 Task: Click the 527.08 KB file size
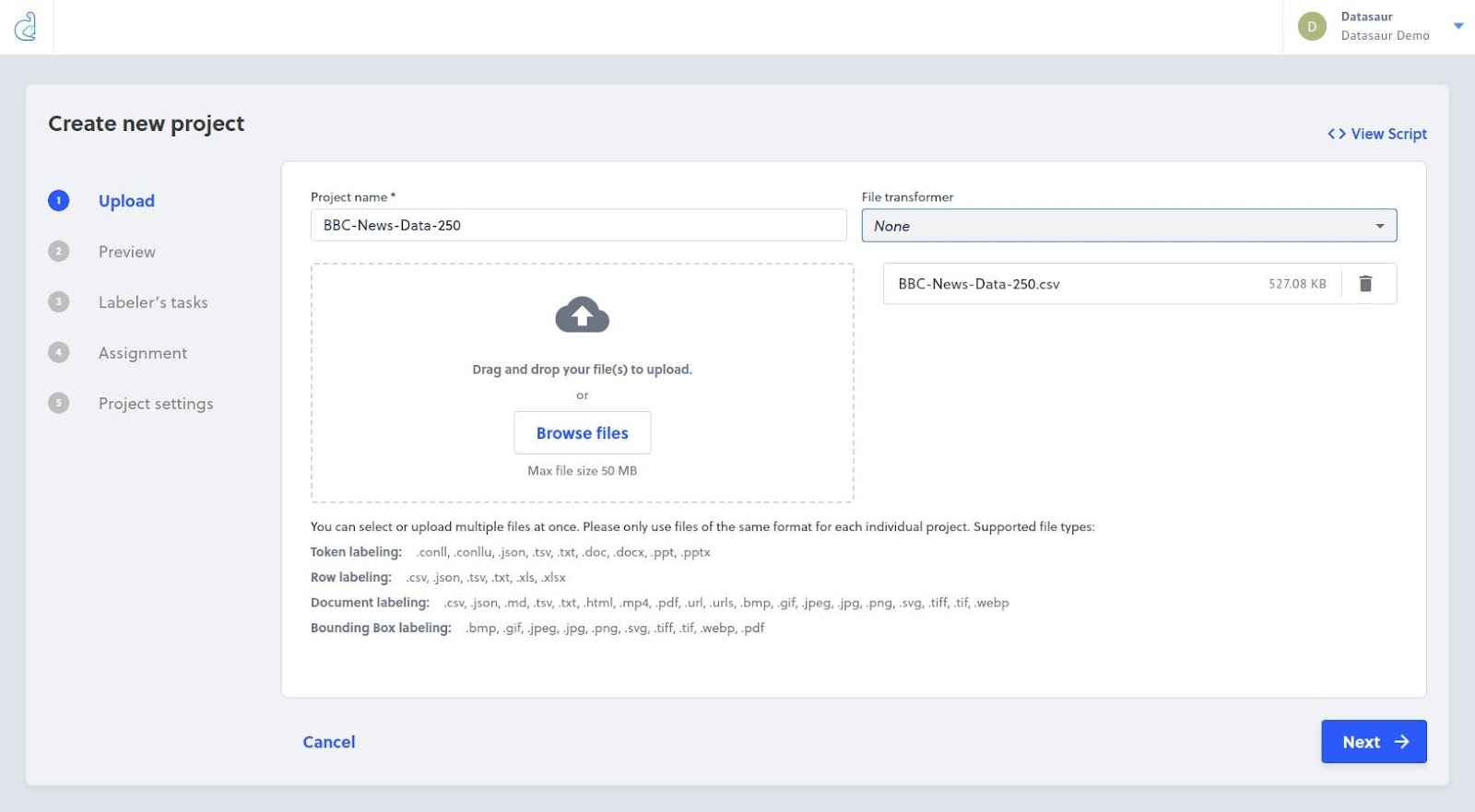click(1297, 284)
